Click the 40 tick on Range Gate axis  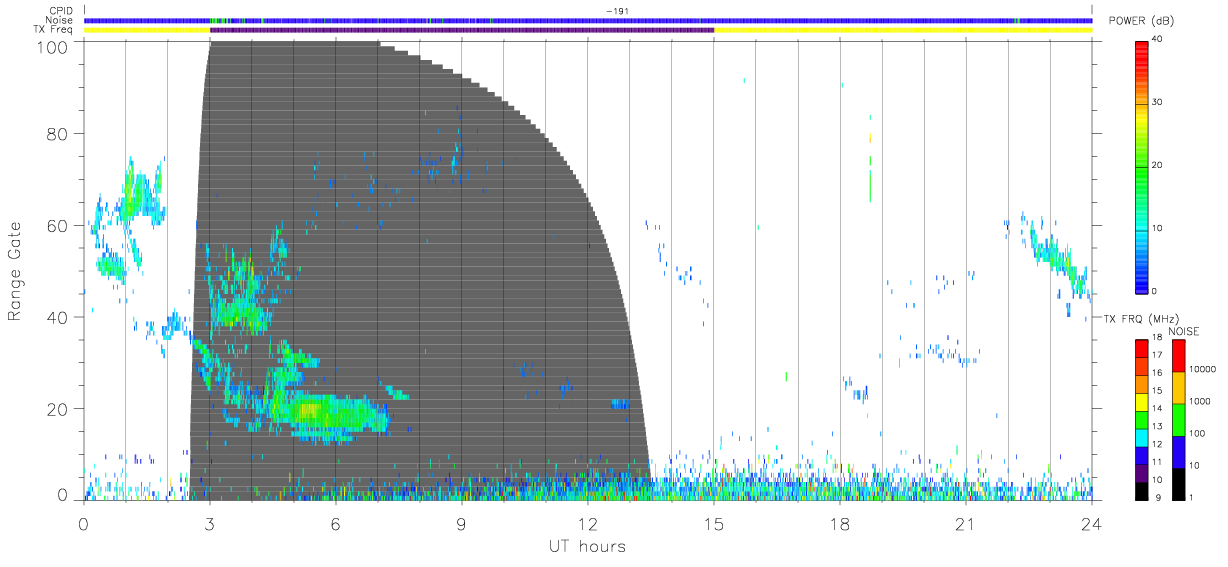[x=59, y=317]
